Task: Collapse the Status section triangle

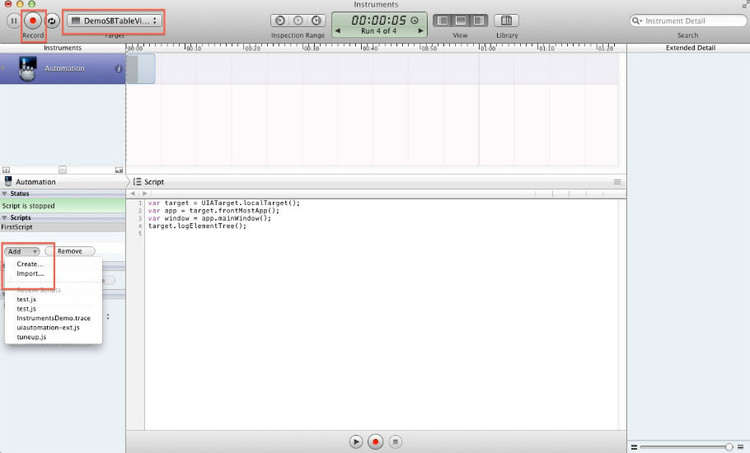Action: tap(4, 193)
